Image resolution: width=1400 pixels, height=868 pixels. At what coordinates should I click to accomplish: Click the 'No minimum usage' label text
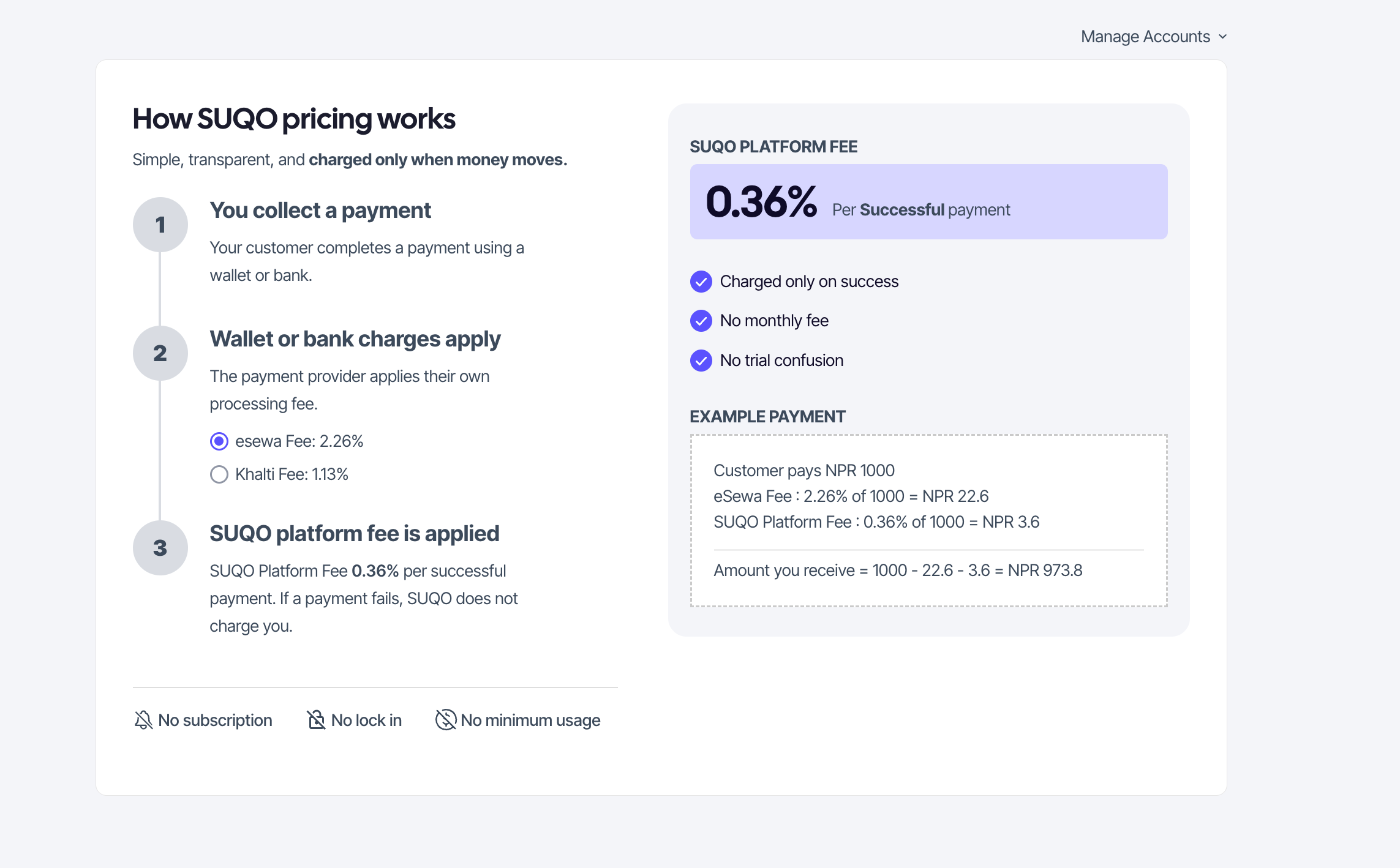tap(530, 720)
